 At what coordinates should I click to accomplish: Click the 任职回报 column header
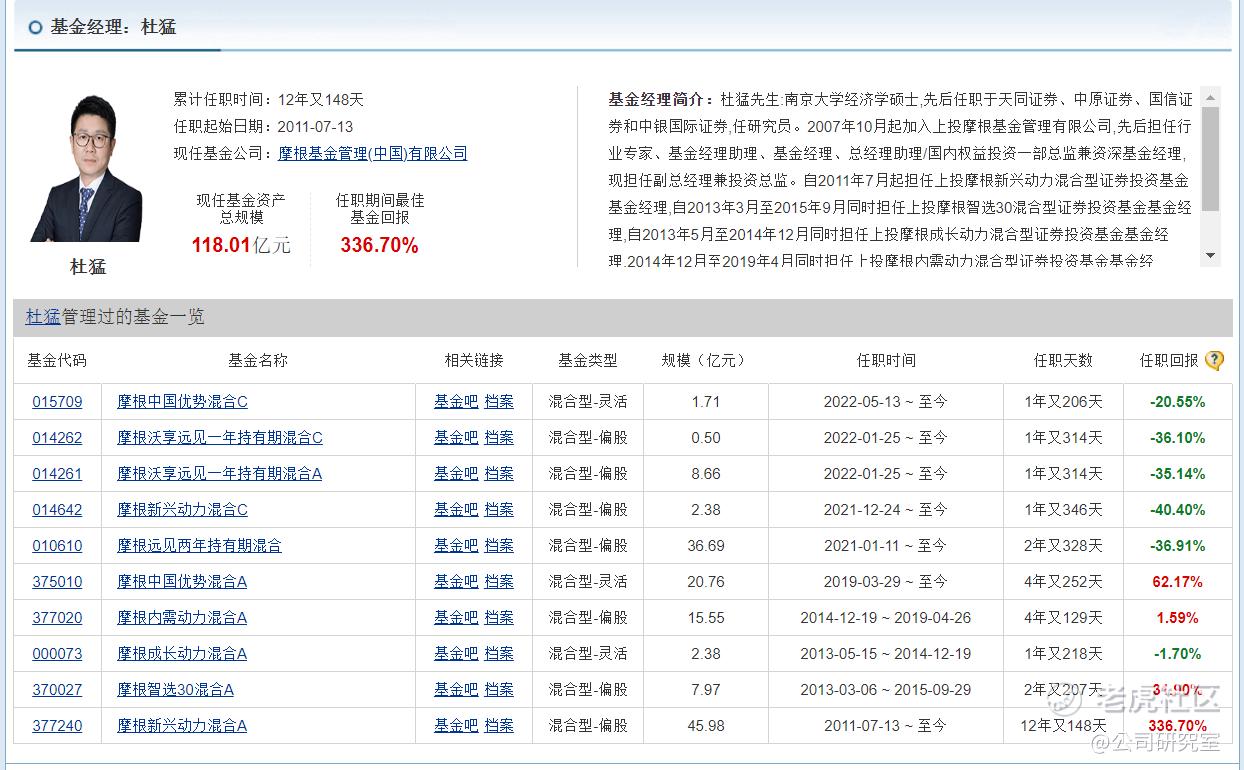pos(1169,361)
